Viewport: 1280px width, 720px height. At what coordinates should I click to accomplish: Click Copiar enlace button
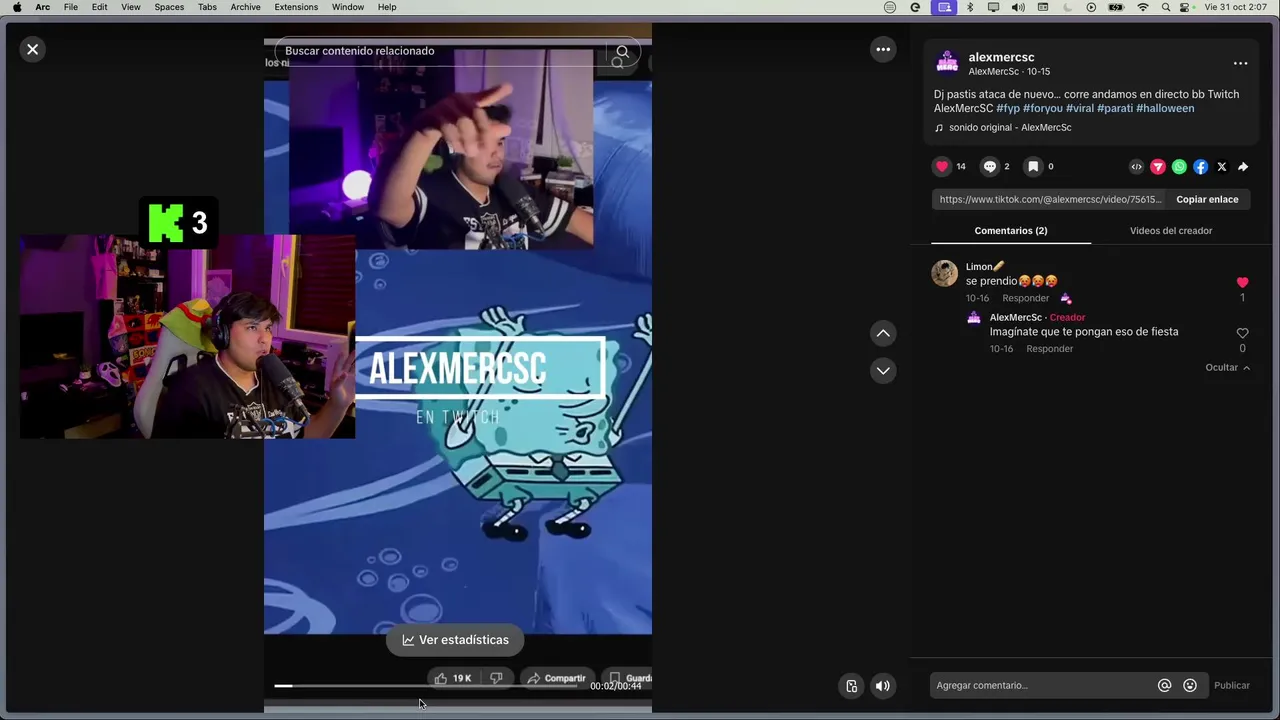click(1207, 199)
